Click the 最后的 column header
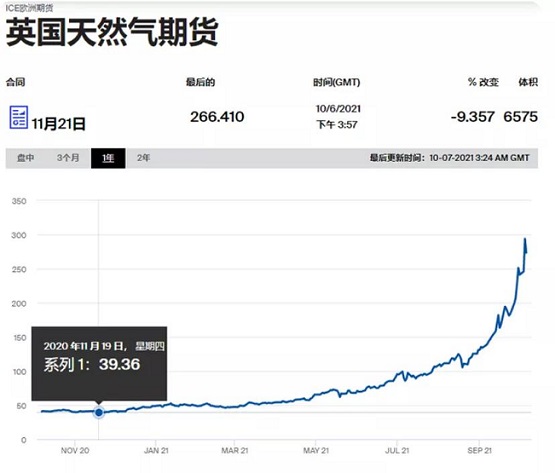555x473 pixels. pyautogui.click(x=200, y=82)
